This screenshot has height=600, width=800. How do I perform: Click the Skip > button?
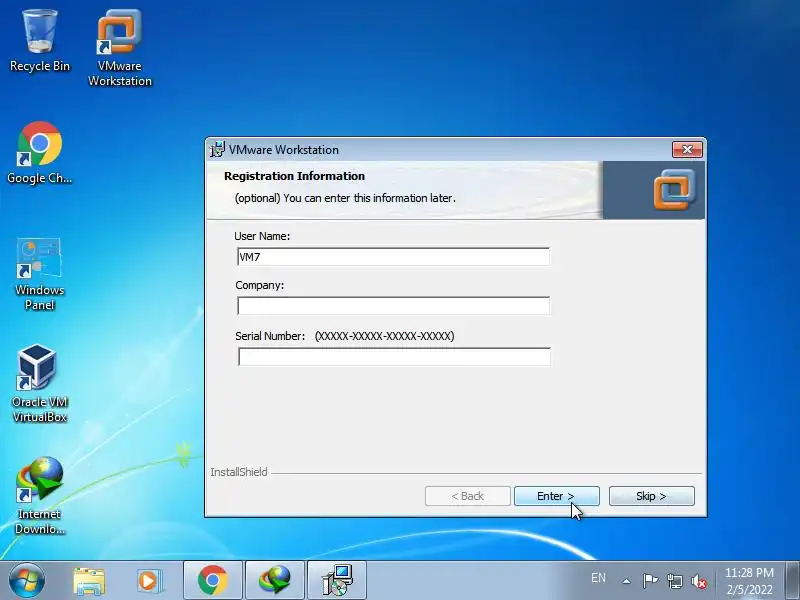coord(652,496)
